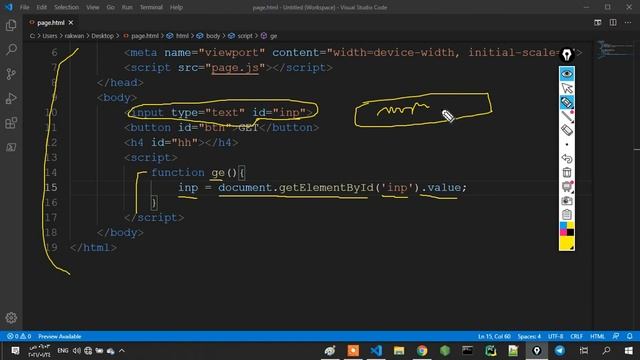The height and width of the screenshot is (360, 640).
Task: Expand the body breadcrumb segment
Action: click(x=209, y=36)
